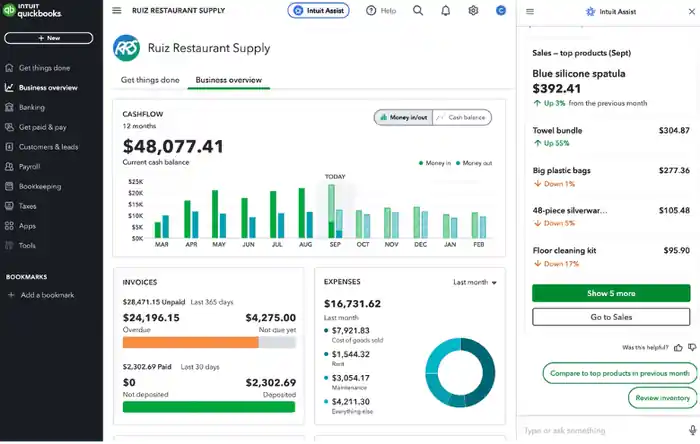Click the $3,054.17 Maintenance expense
Viewport: 700px width, 444px height.
click(x=350, y=378)
